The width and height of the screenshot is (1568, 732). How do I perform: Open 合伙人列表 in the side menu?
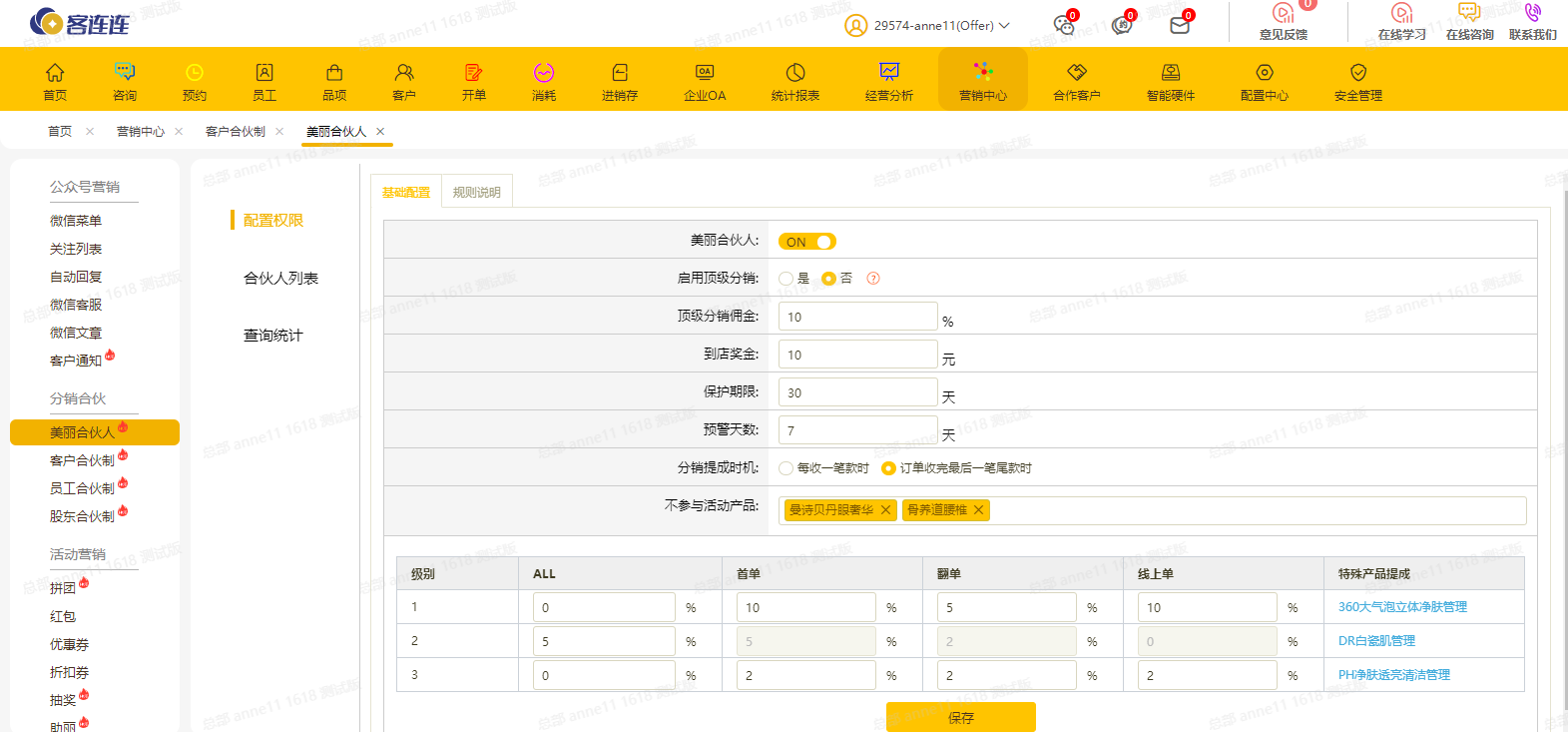click(280, 279)
